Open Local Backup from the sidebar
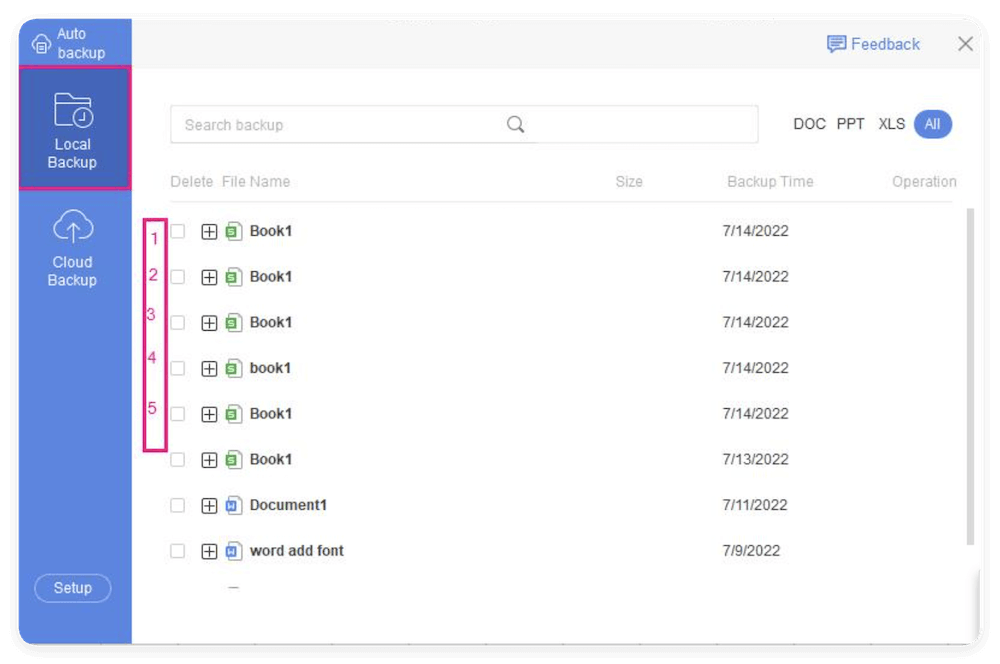This screenshot has height=664, width=1000. [x=72, y=127]
